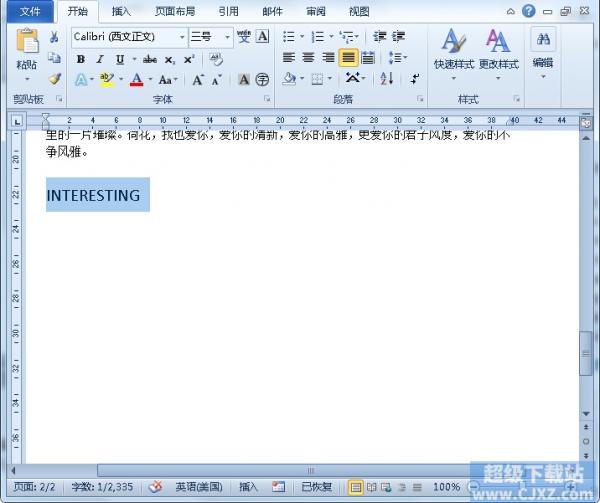Image resolution: width=600 pixels, height=503 pixels.
Task: Toggle superscript formatting
Action: [x=189, y=59]
